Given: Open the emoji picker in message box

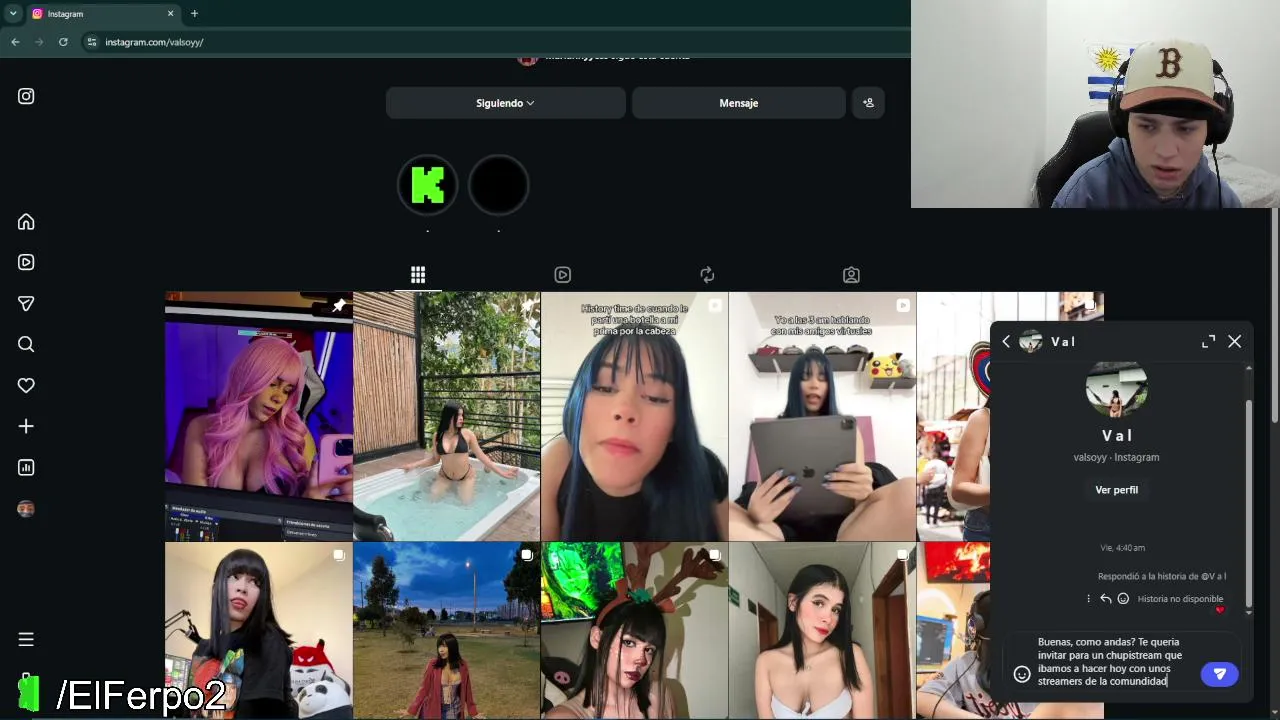Looking at the screenshot, I should coord(1022,674).
